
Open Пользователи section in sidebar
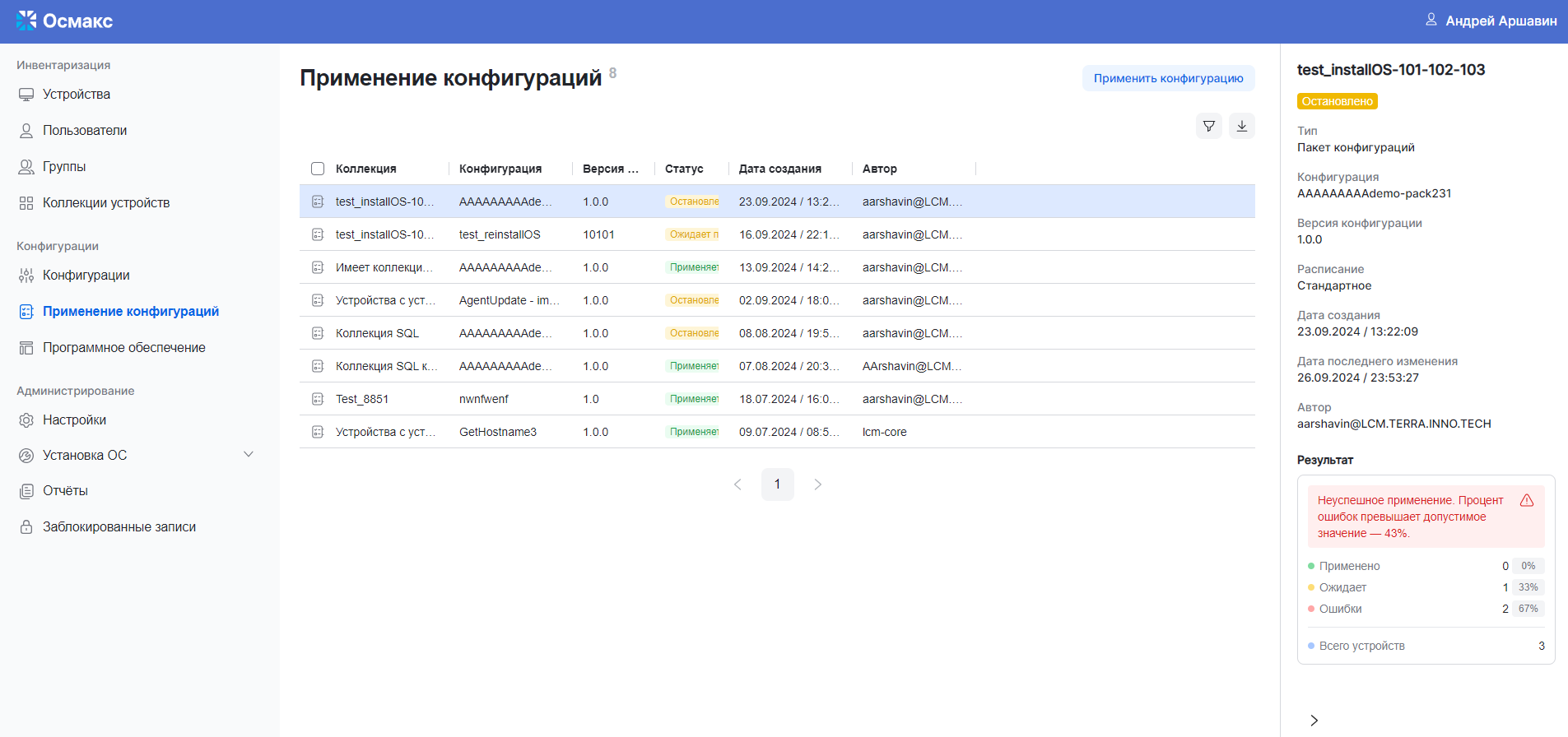[84, 131]
